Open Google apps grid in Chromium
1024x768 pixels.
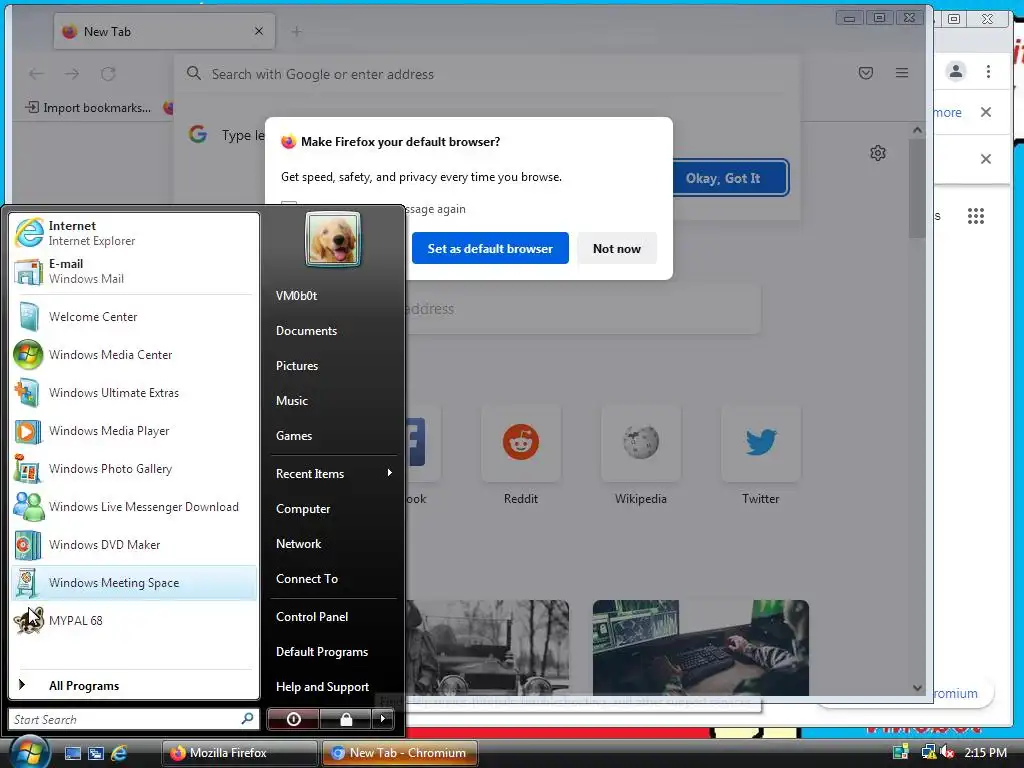click(x=976, y=216)
